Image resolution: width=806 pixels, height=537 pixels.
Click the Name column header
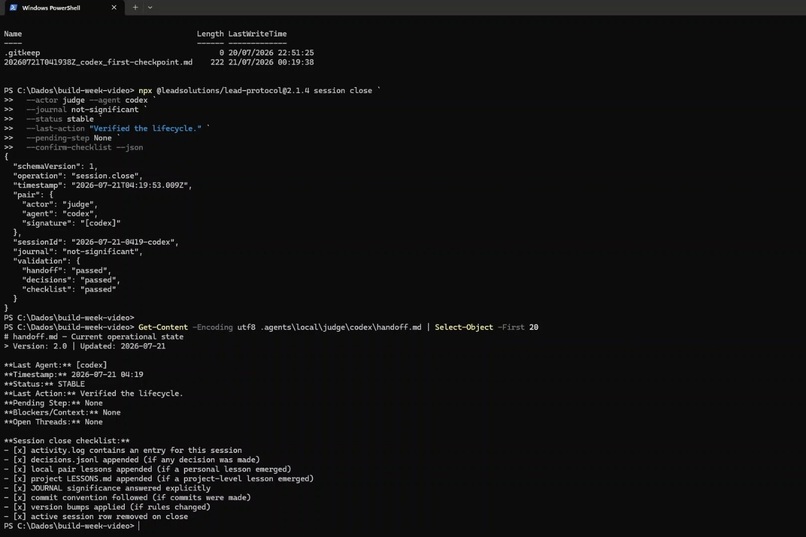click(x=13, y=34)
